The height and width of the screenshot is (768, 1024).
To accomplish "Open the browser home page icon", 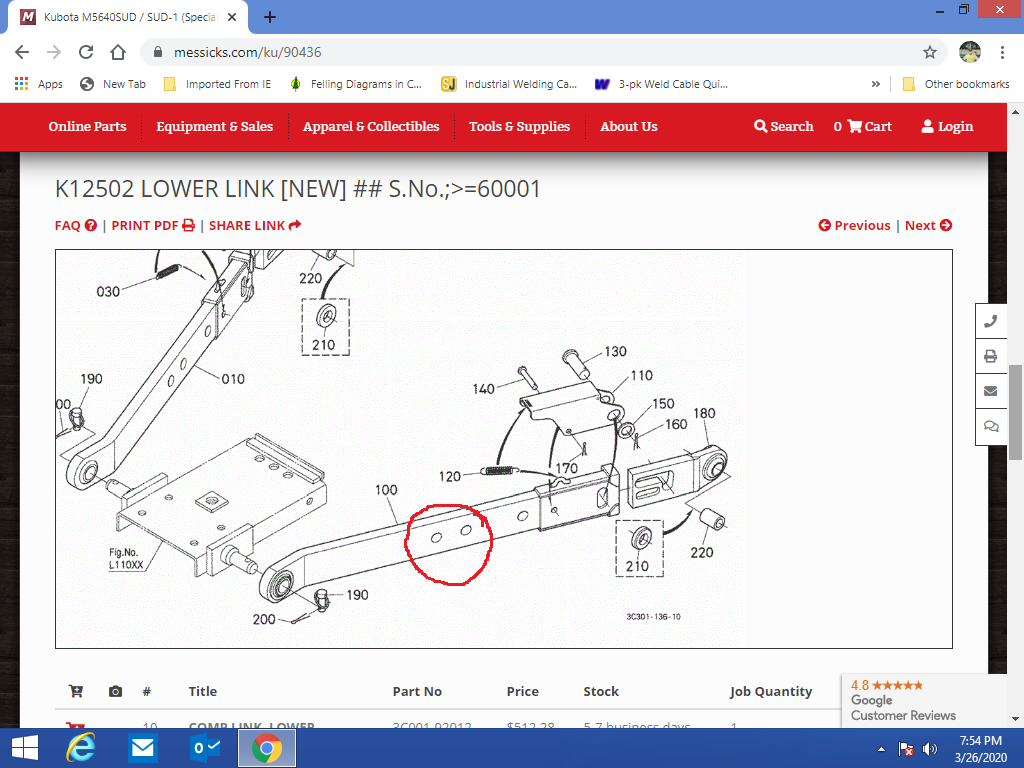I will [x=118, y=52].
